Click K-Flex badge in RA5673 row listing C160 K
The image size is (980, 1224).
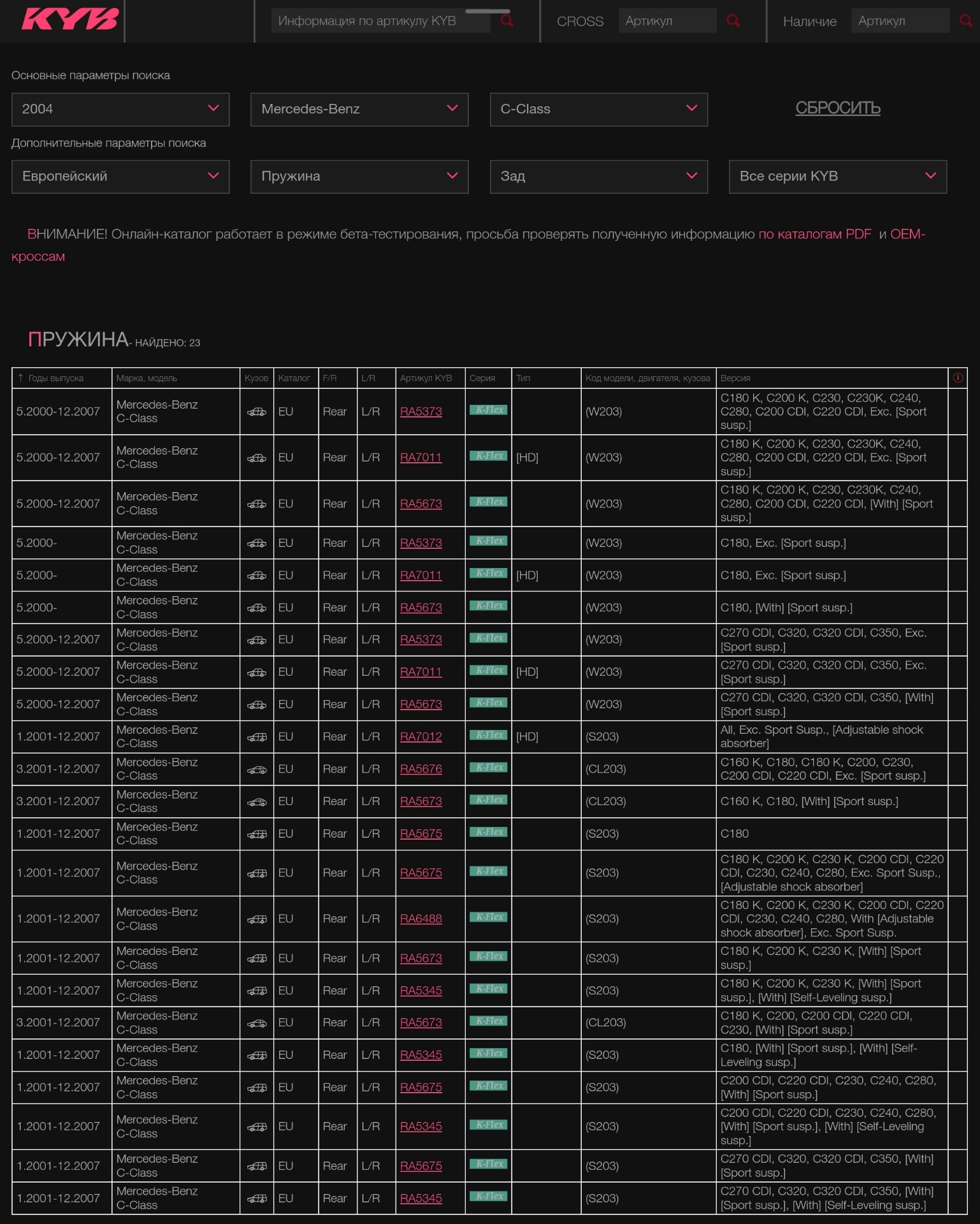pyautogui.click(x=488, y=800)
